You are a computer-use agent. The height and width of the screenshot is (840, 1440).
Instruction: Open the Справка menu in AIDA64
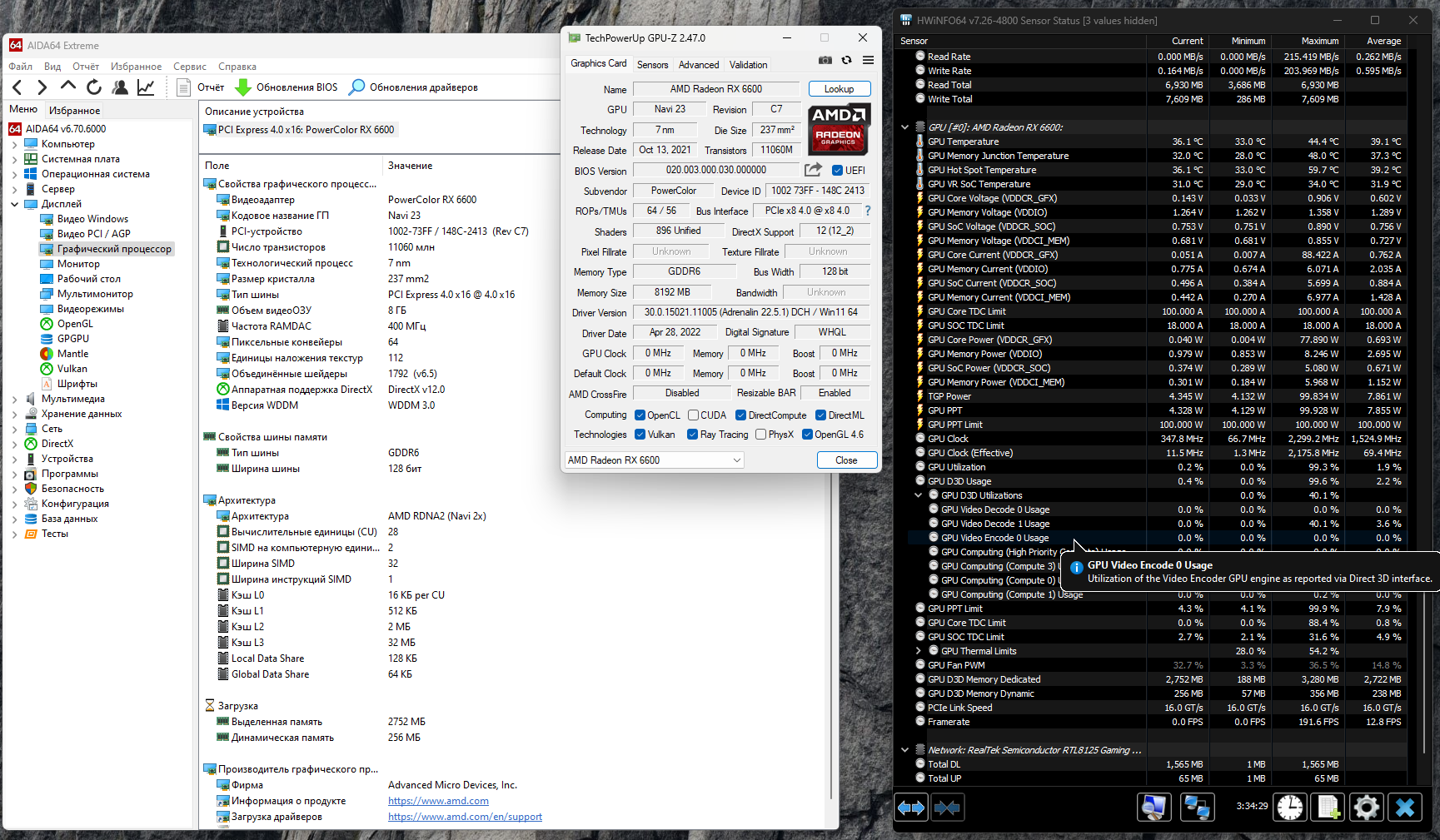[x=237, y=67]
